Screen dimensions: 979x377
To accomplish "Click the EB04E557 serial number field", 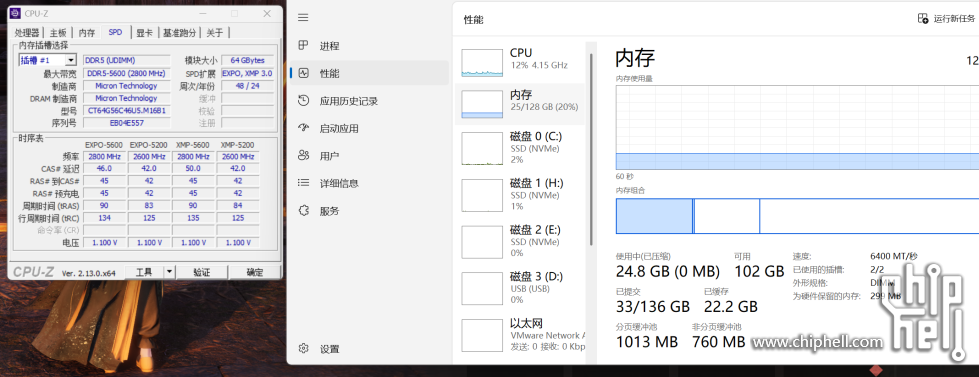I will (127, 123).
